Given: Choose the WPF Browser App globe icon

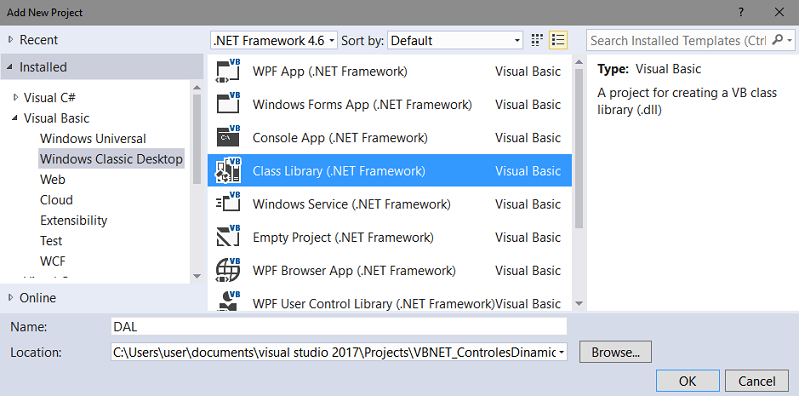Looking at the screenshot, I should pyautogui.click(x=228, y=270).
